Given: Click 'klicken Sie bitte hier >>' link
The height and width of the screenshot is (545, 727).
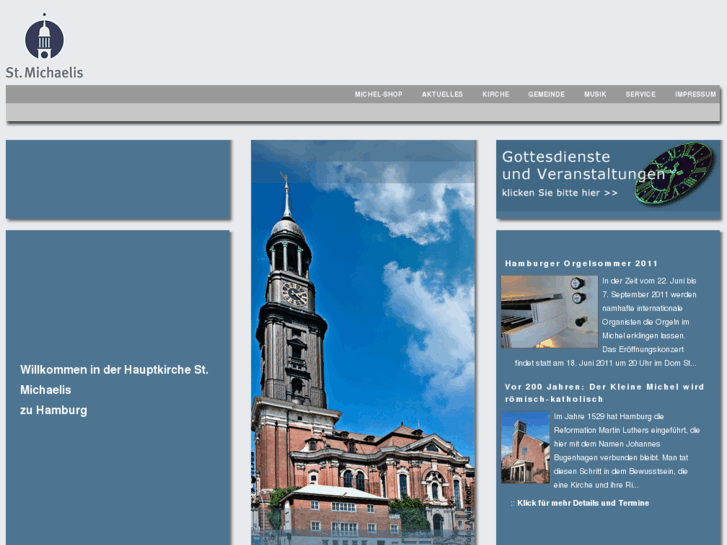Looking at the screenshot, I should (x=559, y=192).
